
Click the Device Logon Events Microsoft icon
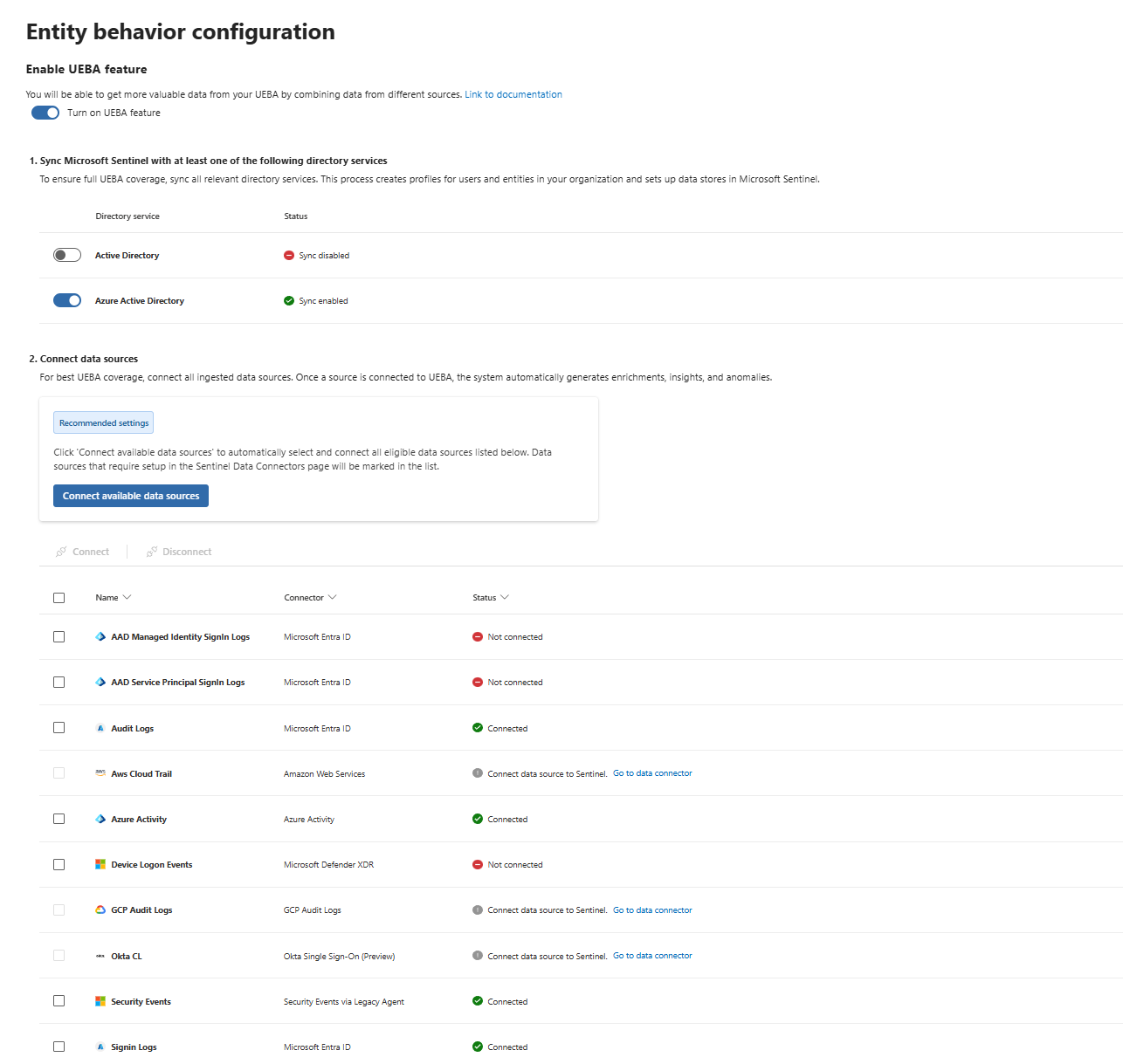(100, 865)
